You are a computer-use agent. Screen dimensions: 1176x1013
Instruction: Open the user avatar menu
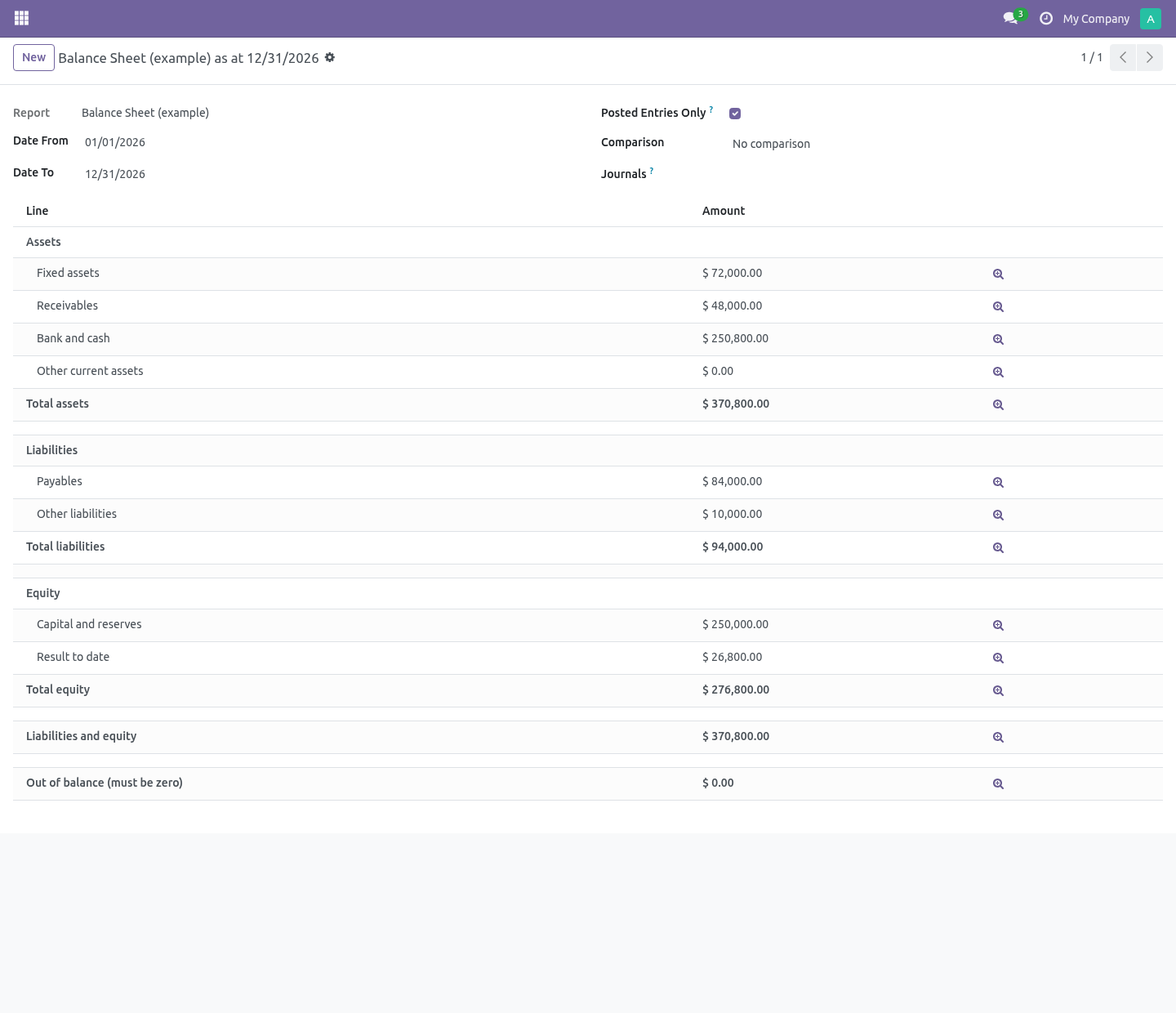click(1150, 18)
